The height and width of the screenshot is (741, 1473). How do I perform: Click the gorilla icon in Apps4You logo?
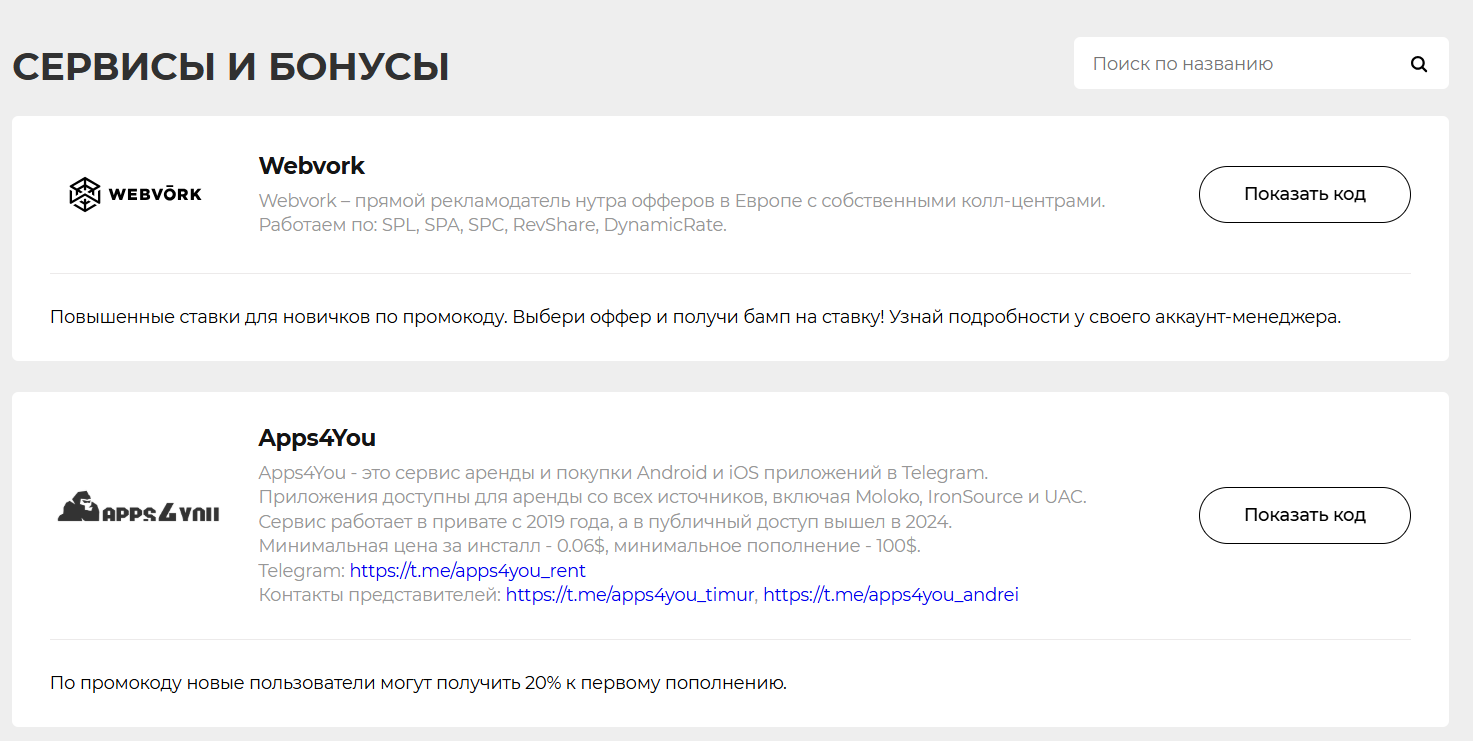pos(79,507)
